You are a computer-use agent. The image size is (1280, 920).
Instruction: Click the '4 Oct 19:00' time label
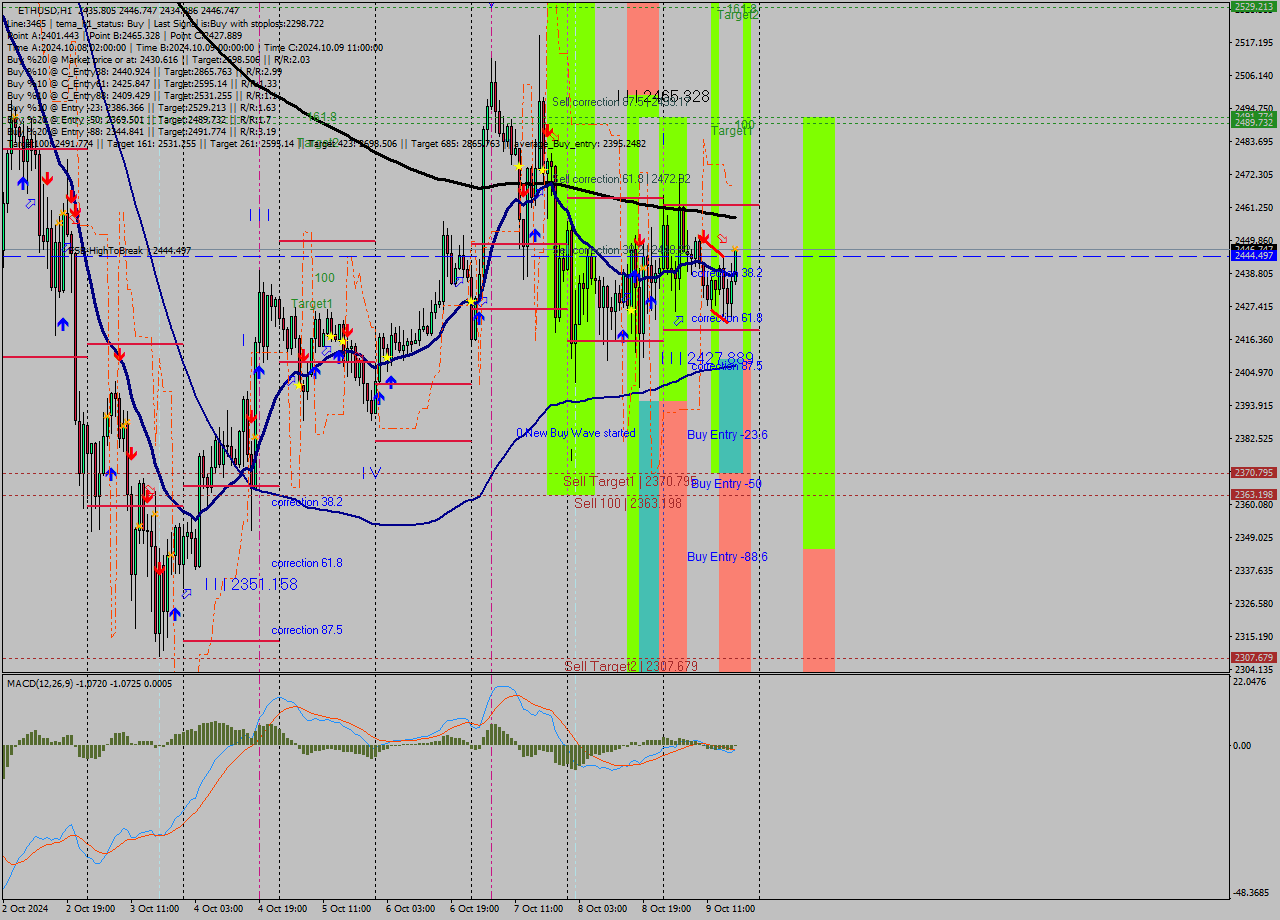[x=283, y=909]
